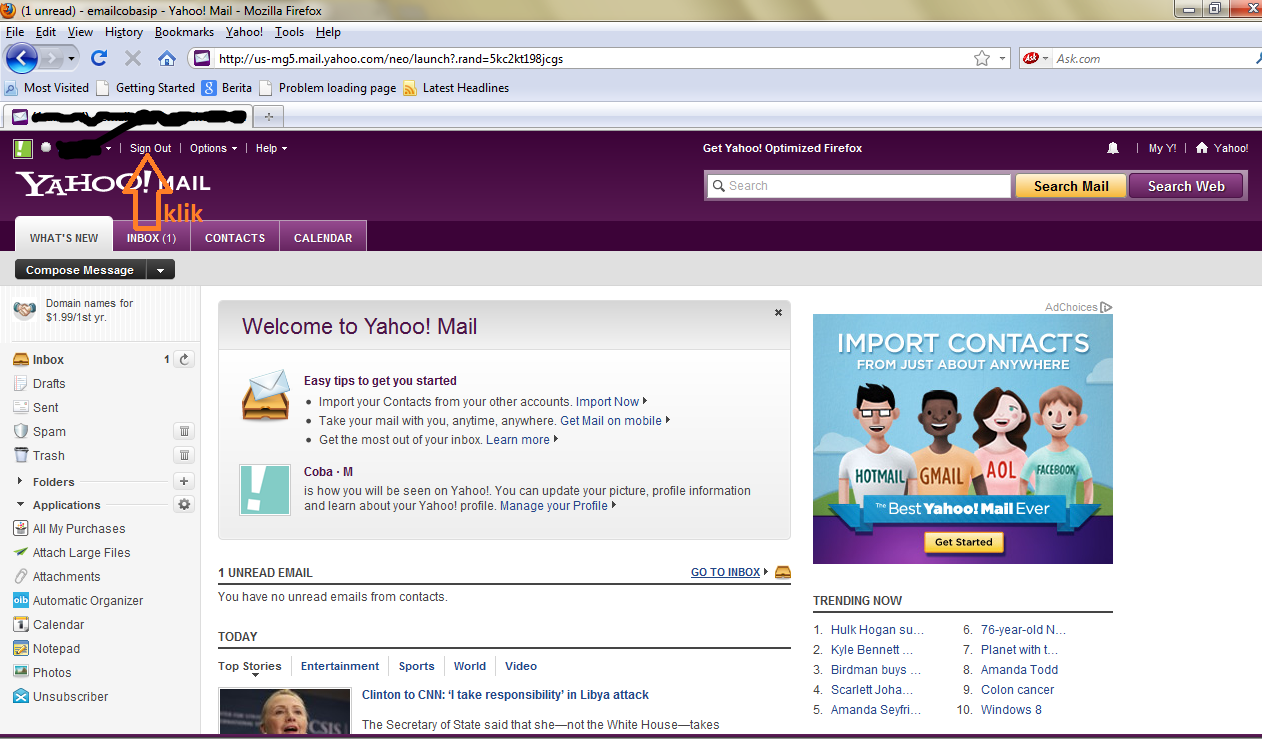Switch to the CONTACTS tab
The image size is (1262, 739).
click(x=235, y=238)
